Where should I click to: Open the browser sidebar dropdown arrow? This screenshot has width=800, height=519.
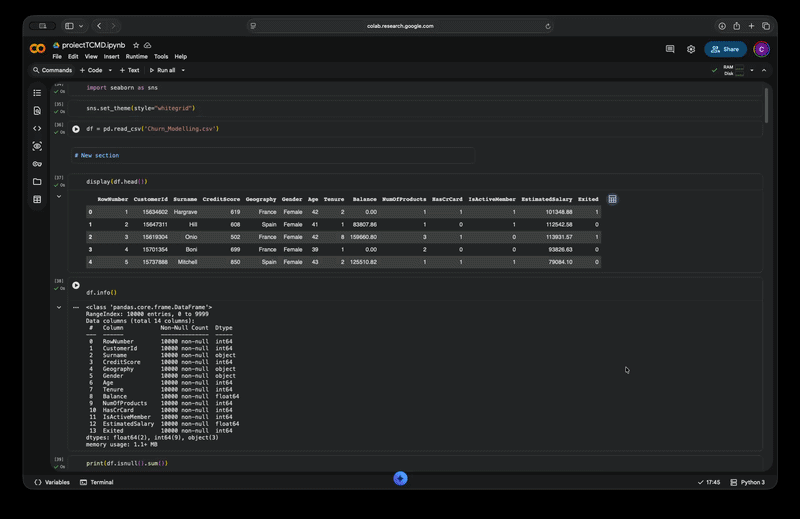[x=81, y=26]
